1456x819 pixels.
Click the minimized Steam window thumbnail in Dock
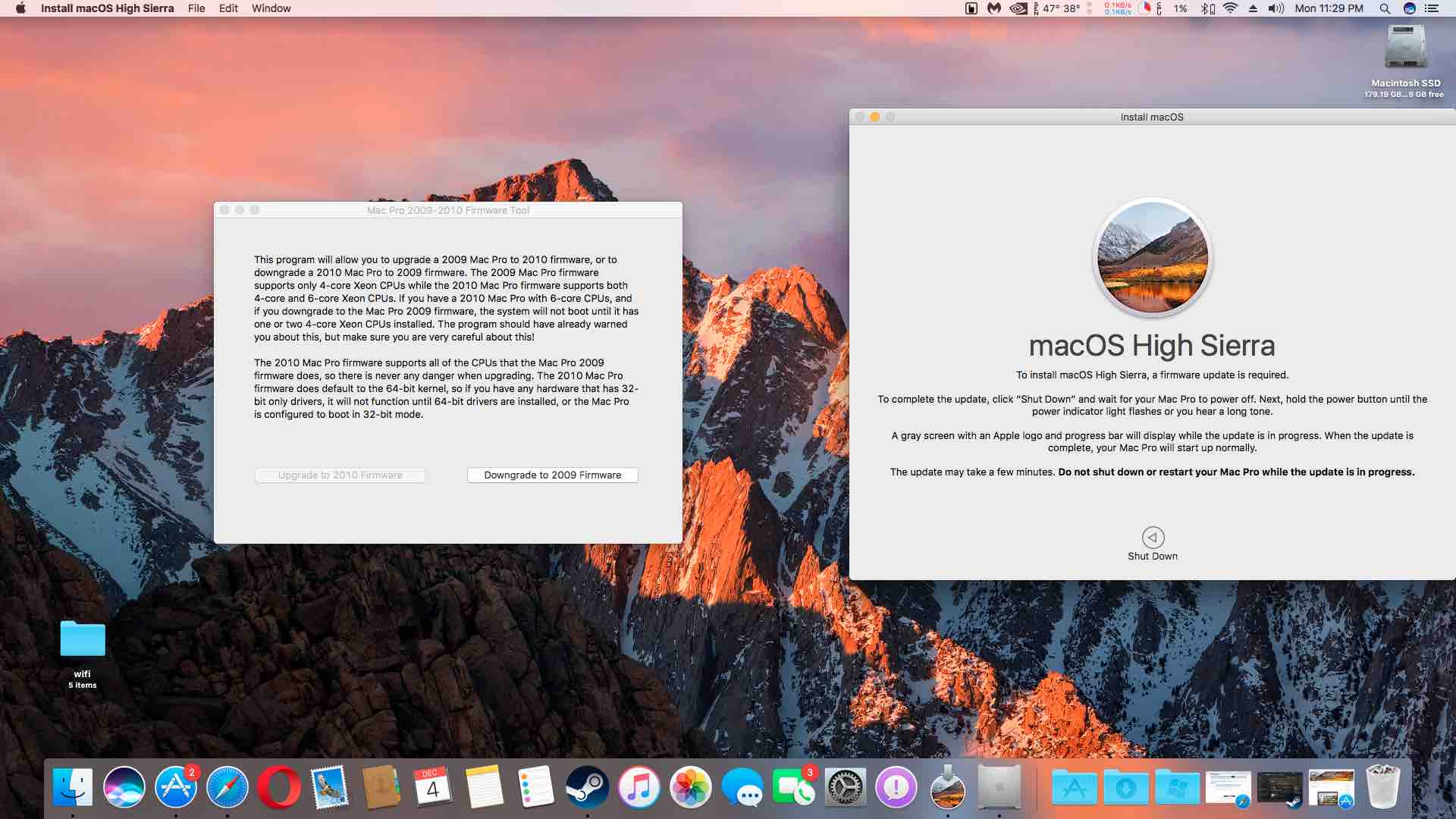[1280, 789]
